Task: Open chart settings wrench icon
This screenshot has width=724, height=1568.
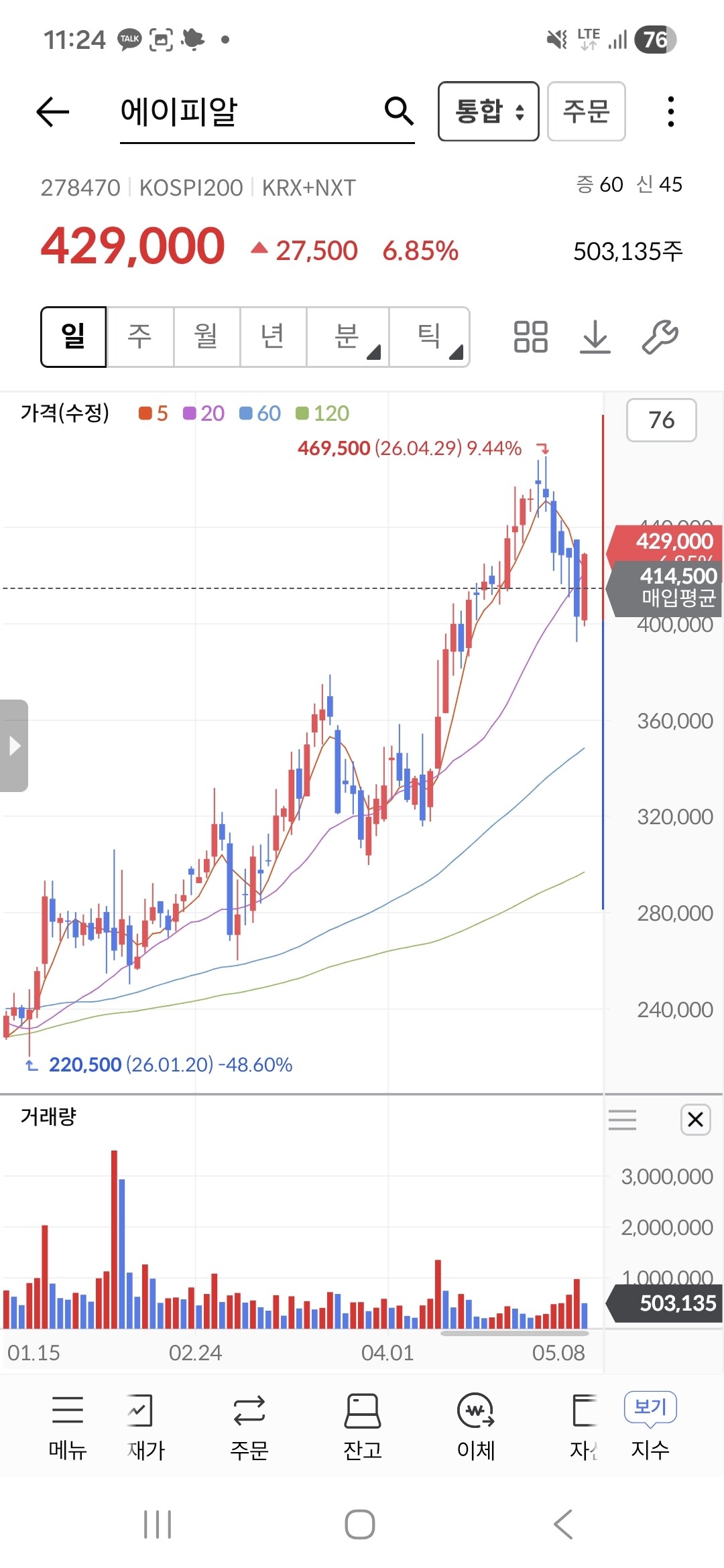Action: point(660,336)
